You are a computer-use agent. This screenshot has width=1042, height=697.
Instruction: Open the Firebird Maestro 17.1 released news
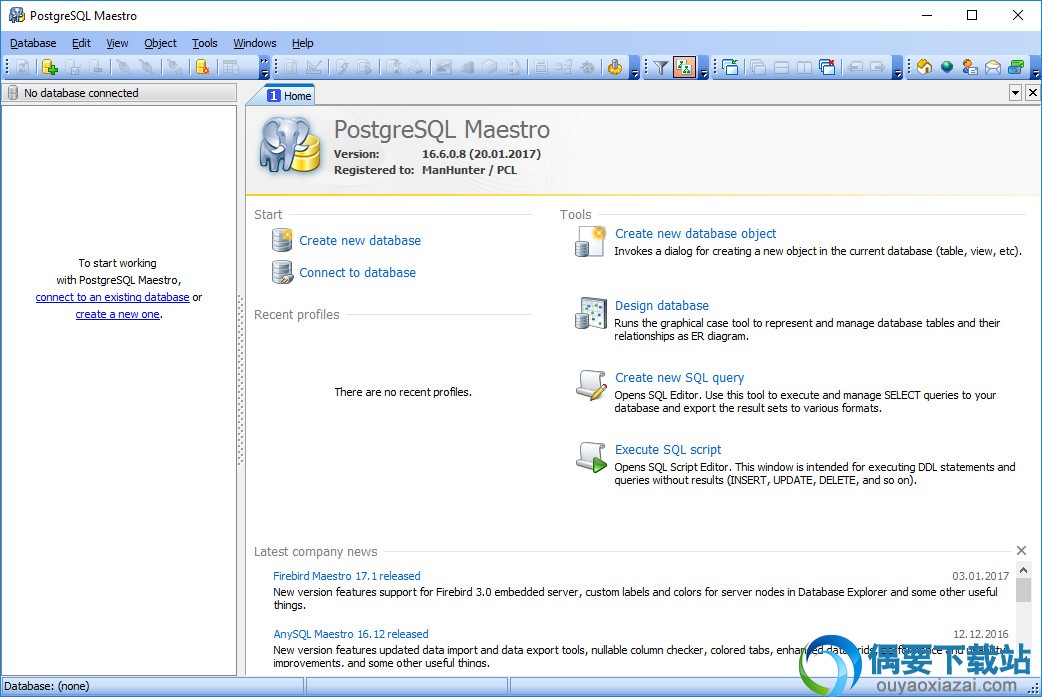[x=346, y=576]
